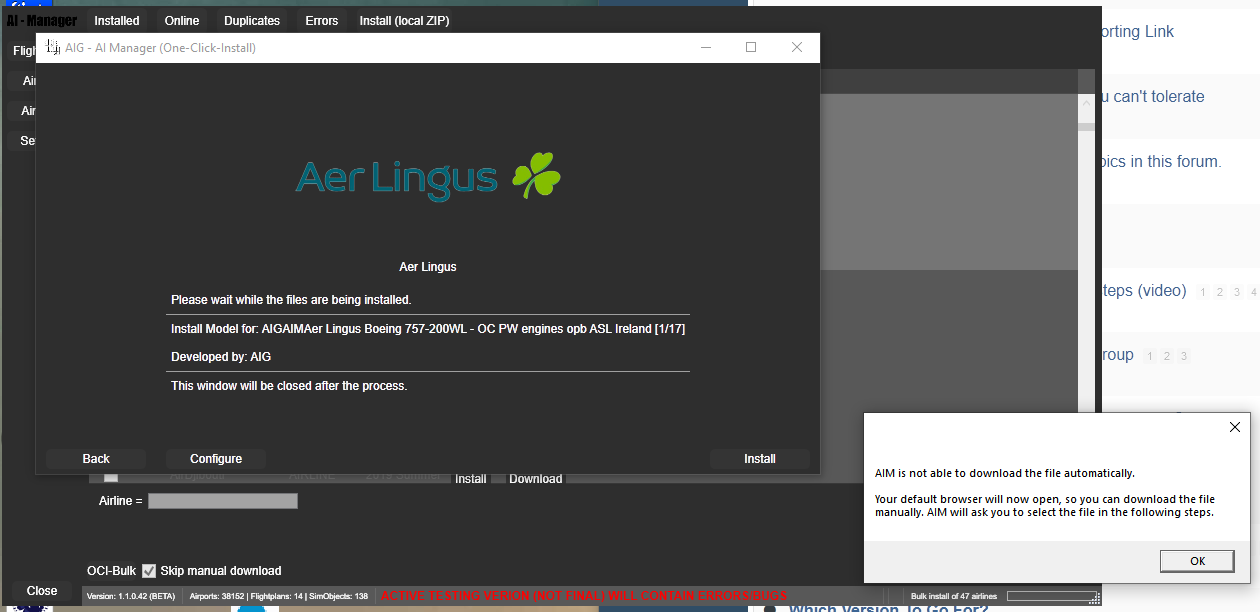Click Back in the One-Click-Install dialog

tap(96, 459)
